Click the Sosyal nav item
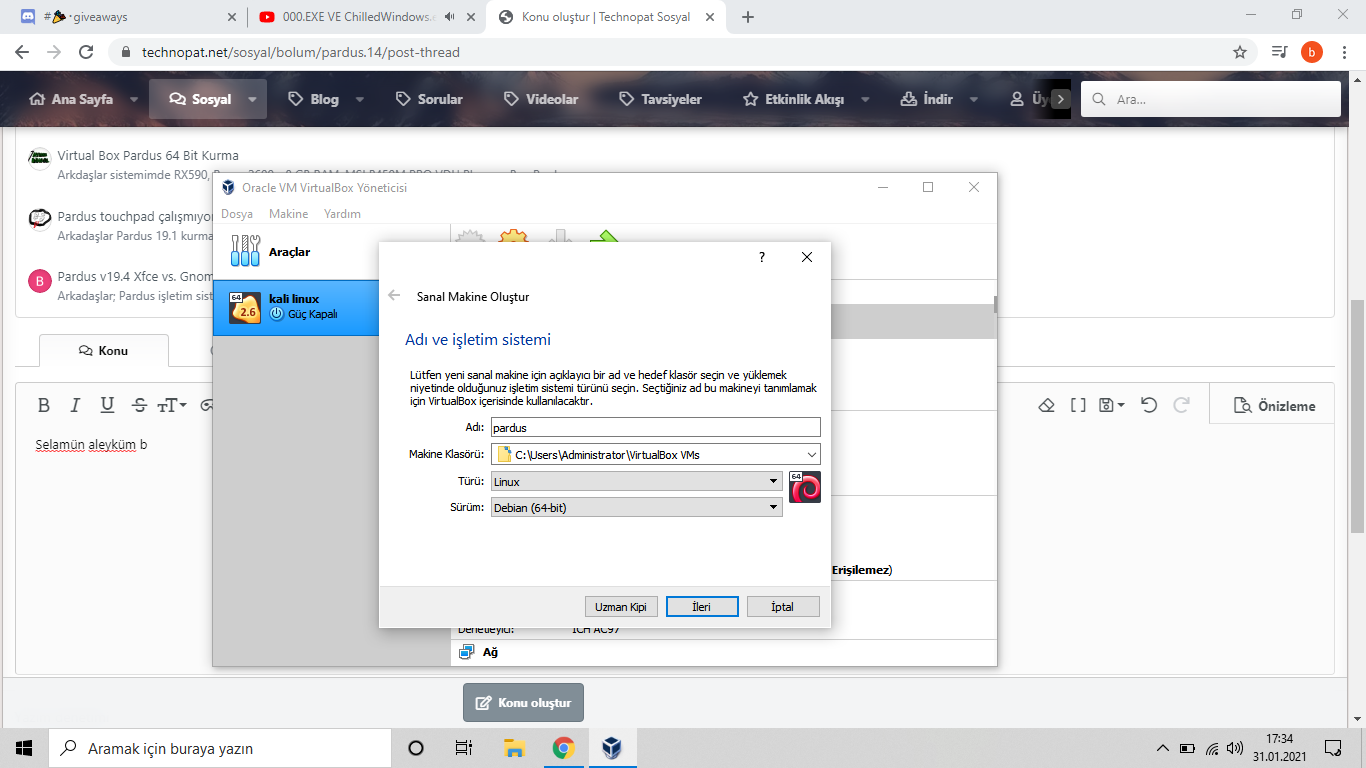Viewport: 1366px width, 768px height. point(199,99)
